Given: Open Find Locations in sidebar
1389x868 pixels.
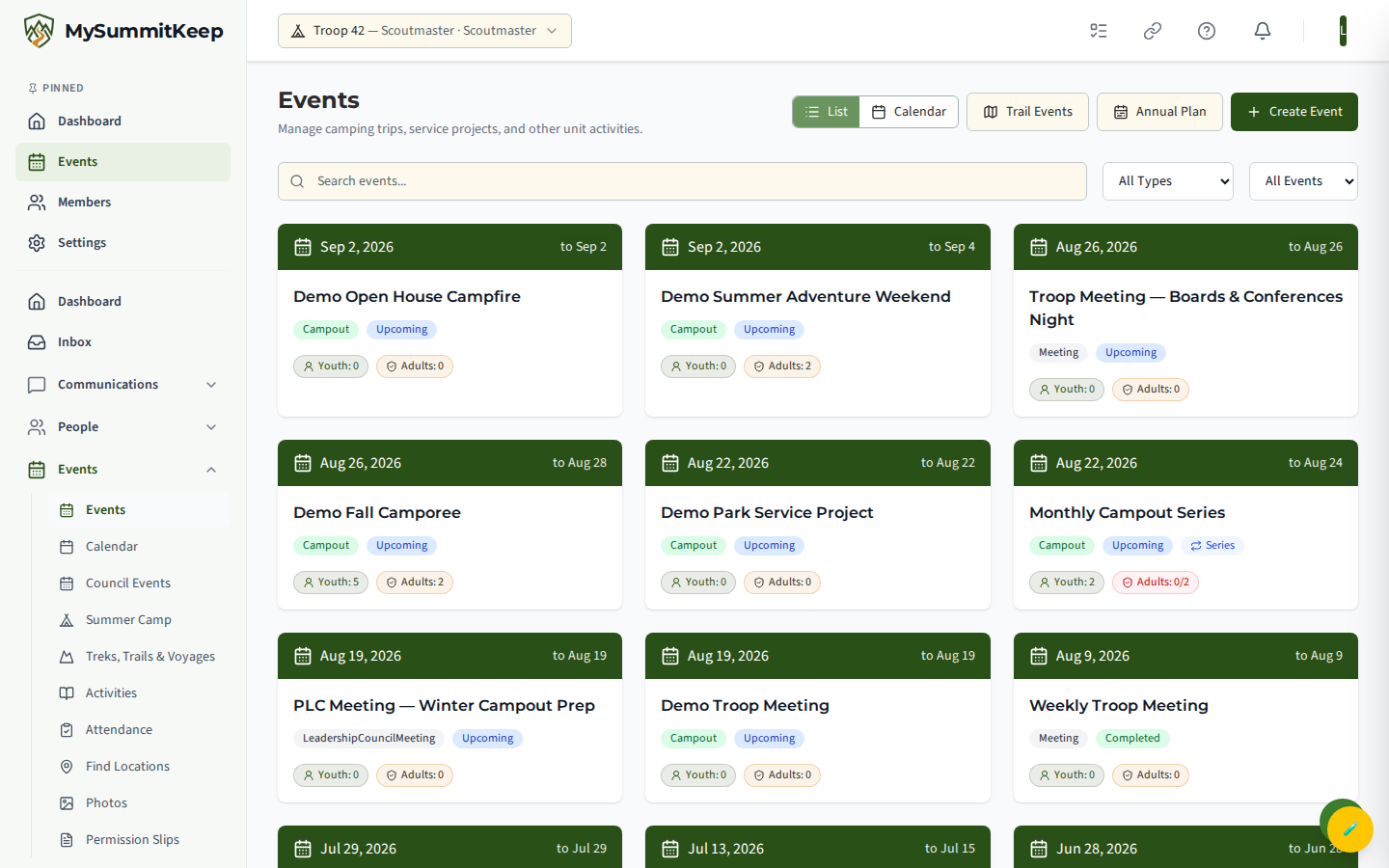Looking at the screenshot, I should tap(139, 767).
